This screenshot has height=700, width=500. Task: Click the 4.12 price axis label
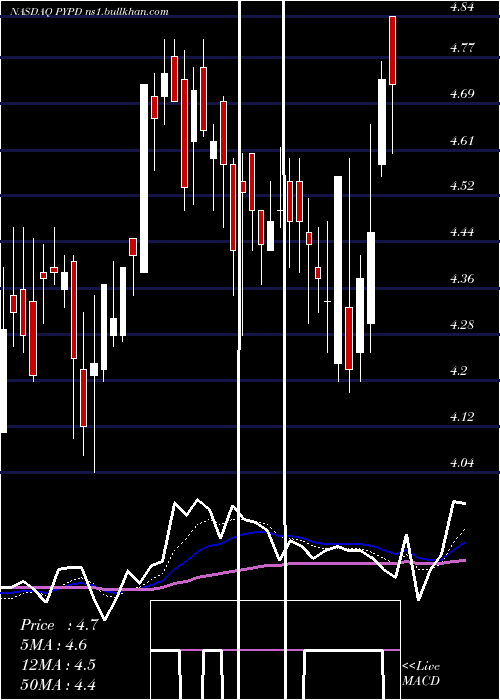462,417
